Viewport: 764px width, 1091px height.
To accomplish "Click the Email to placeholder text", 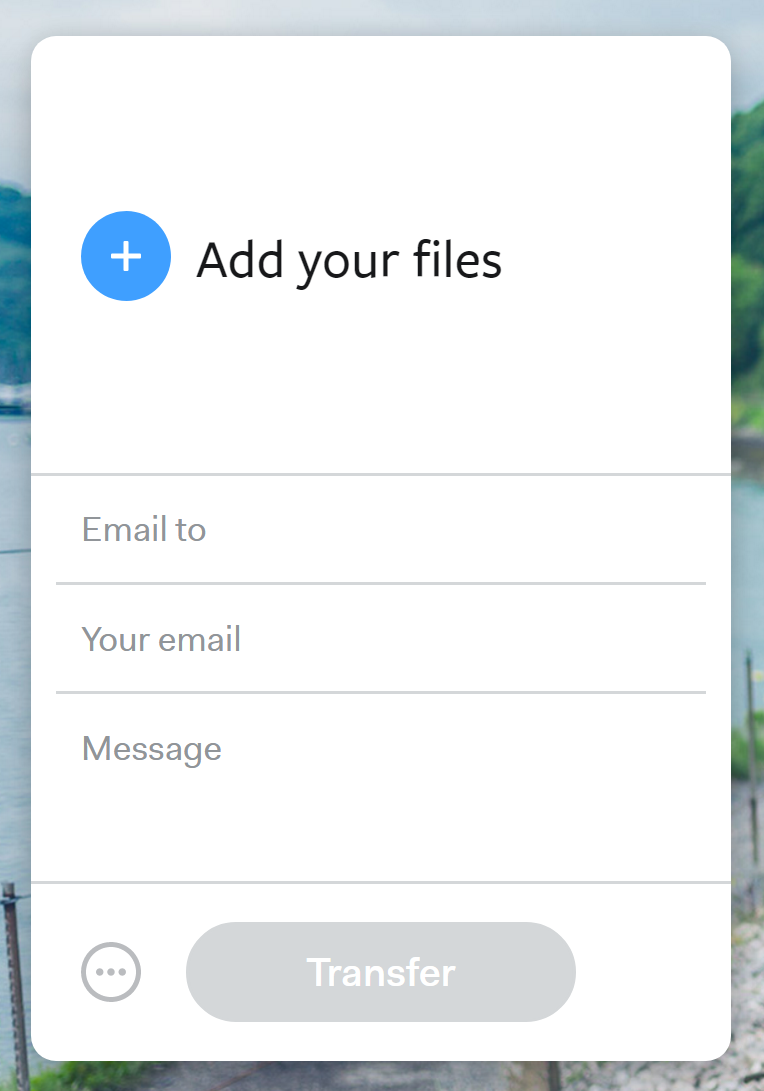I will 144,529.
